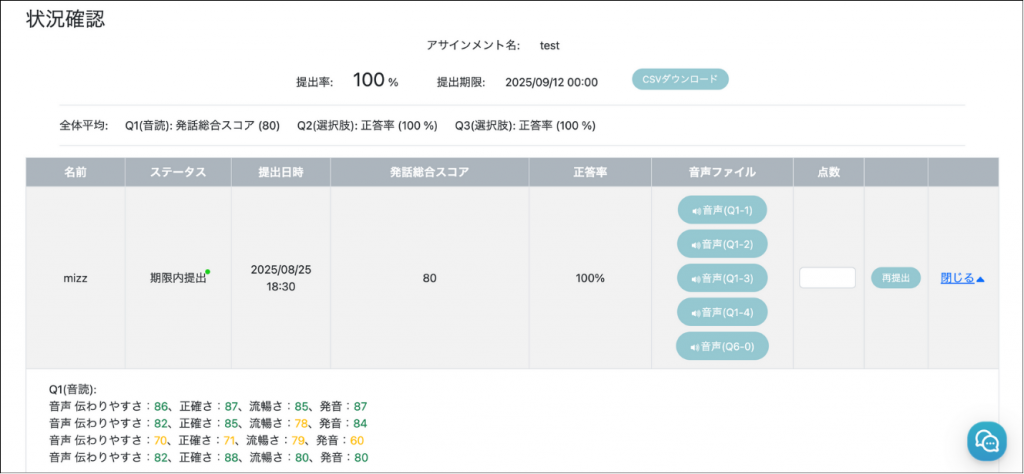
Task: Click the 期限内提出 status text
Action: click(x=177, y=278)
